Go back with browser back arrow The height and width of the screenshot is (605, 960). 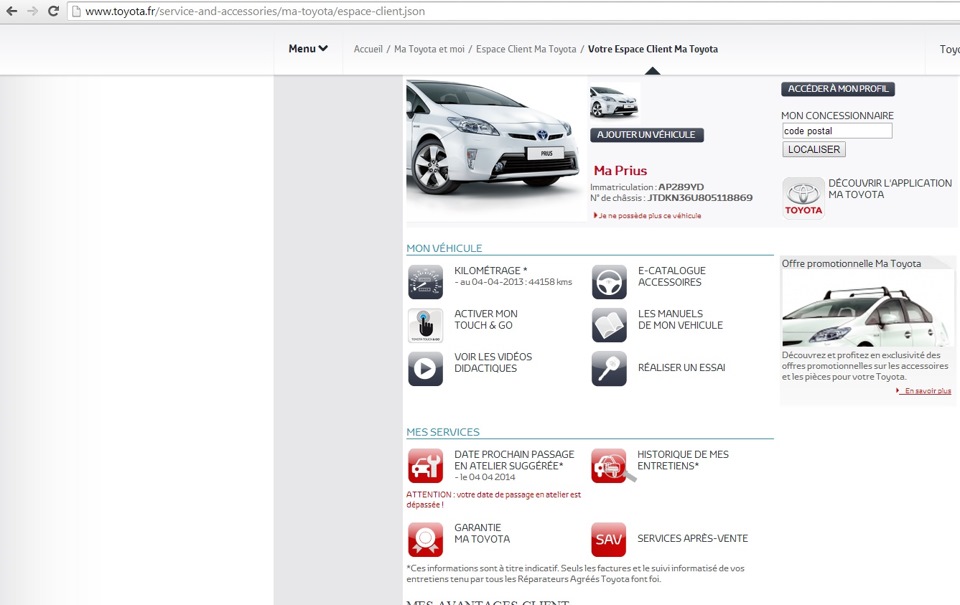coord(12,11)
